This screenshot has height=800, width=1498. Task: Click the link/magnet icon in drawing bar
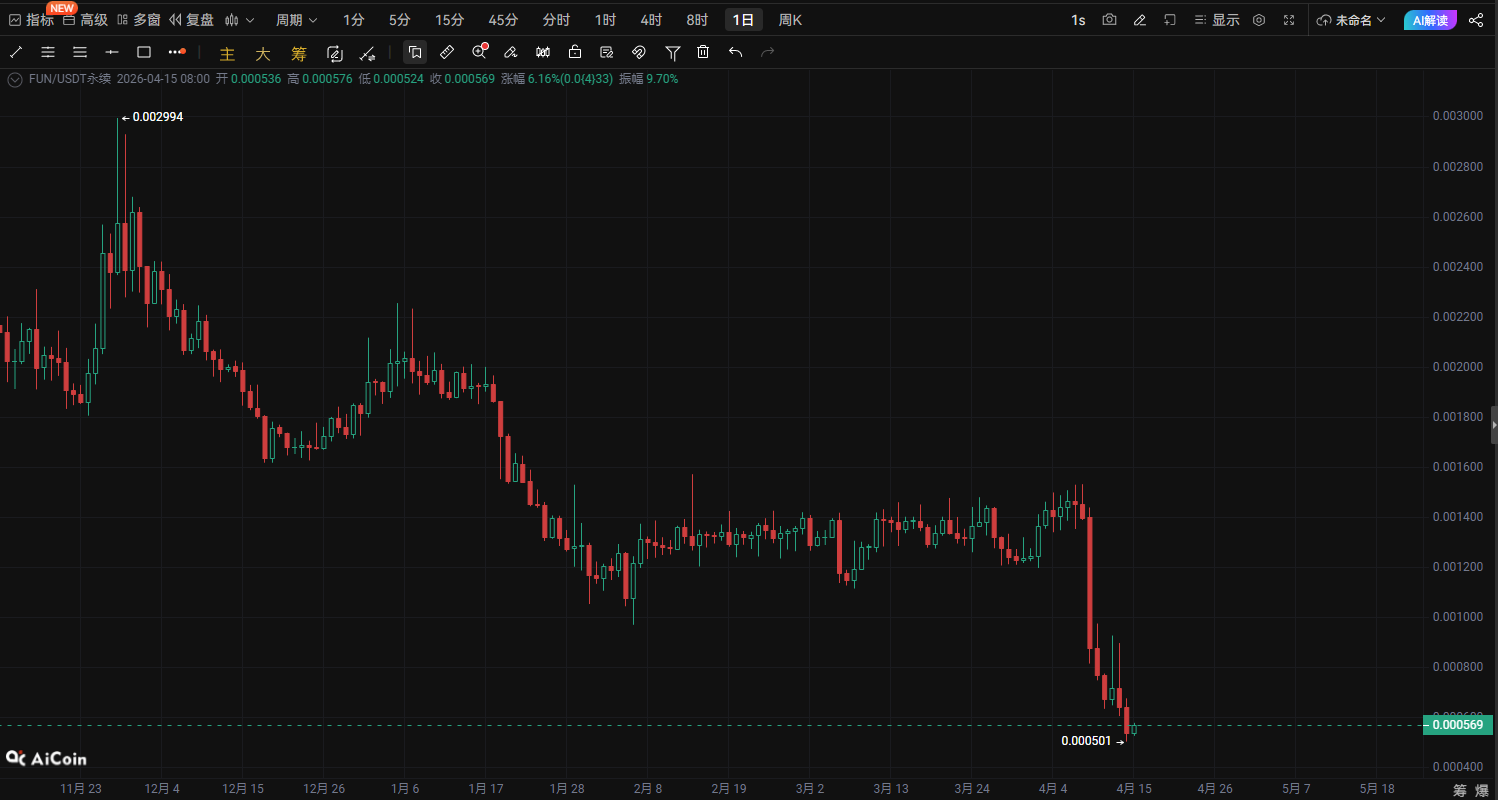[639, 52]
